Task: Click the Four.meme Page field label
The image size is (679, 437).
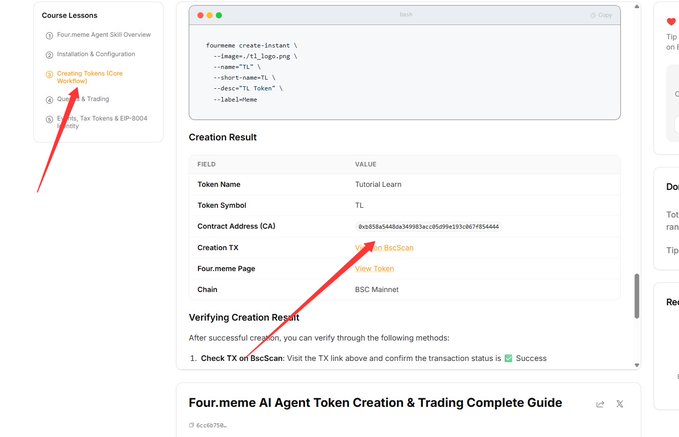Action: (x=226, y=269)
